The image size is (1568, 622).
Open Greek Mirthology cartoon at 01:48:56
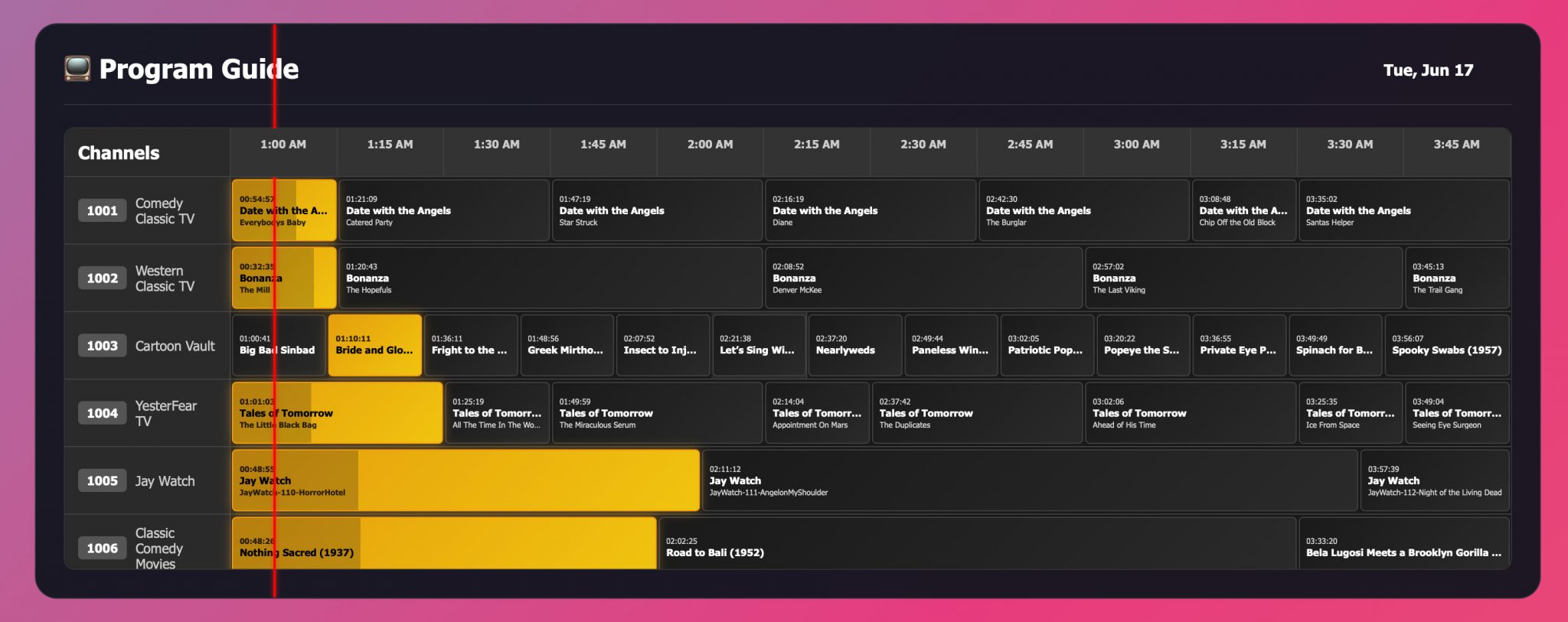pos(567,345)
